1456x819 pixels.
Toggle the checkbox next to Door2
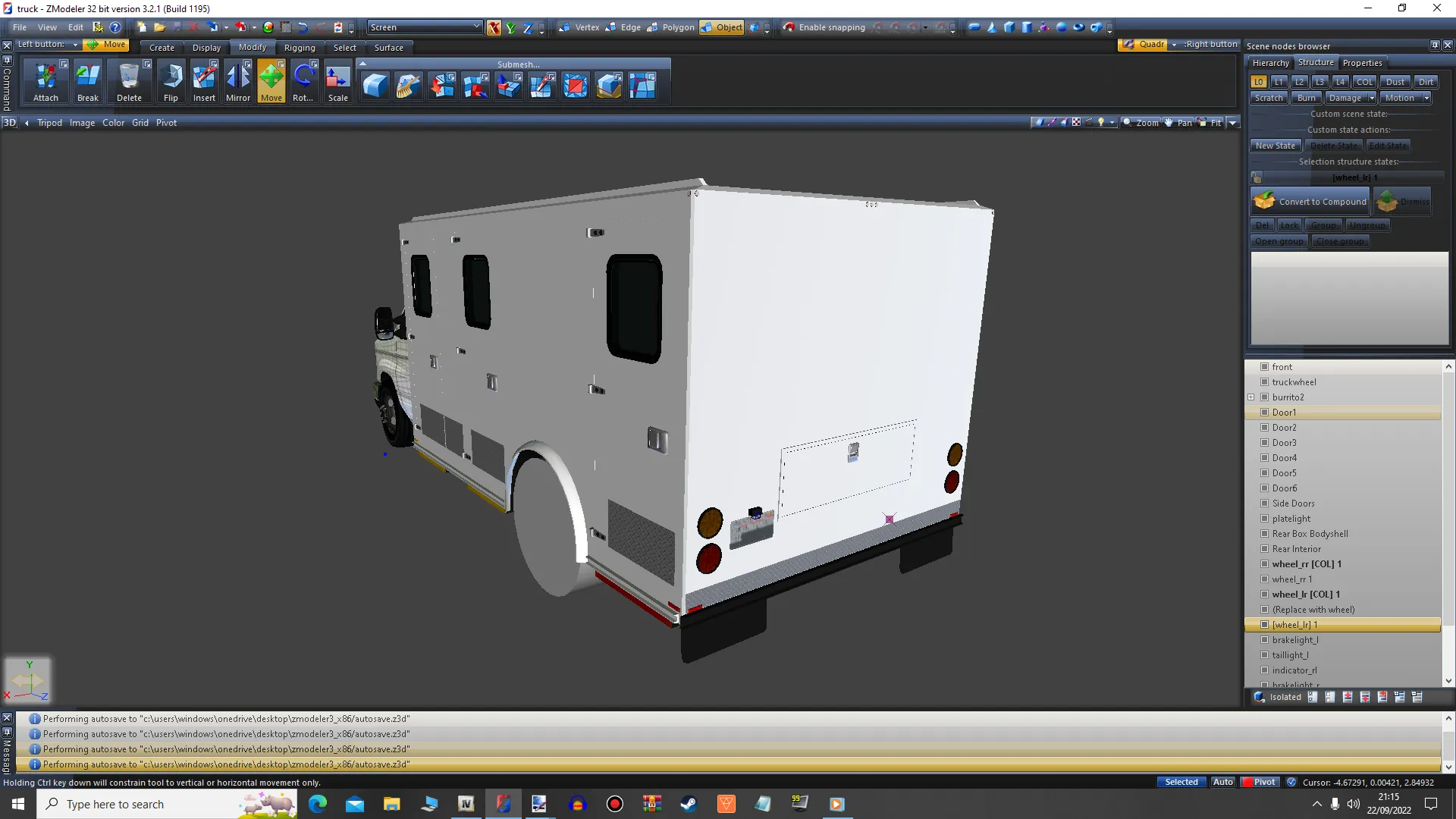pos(1264,428)
